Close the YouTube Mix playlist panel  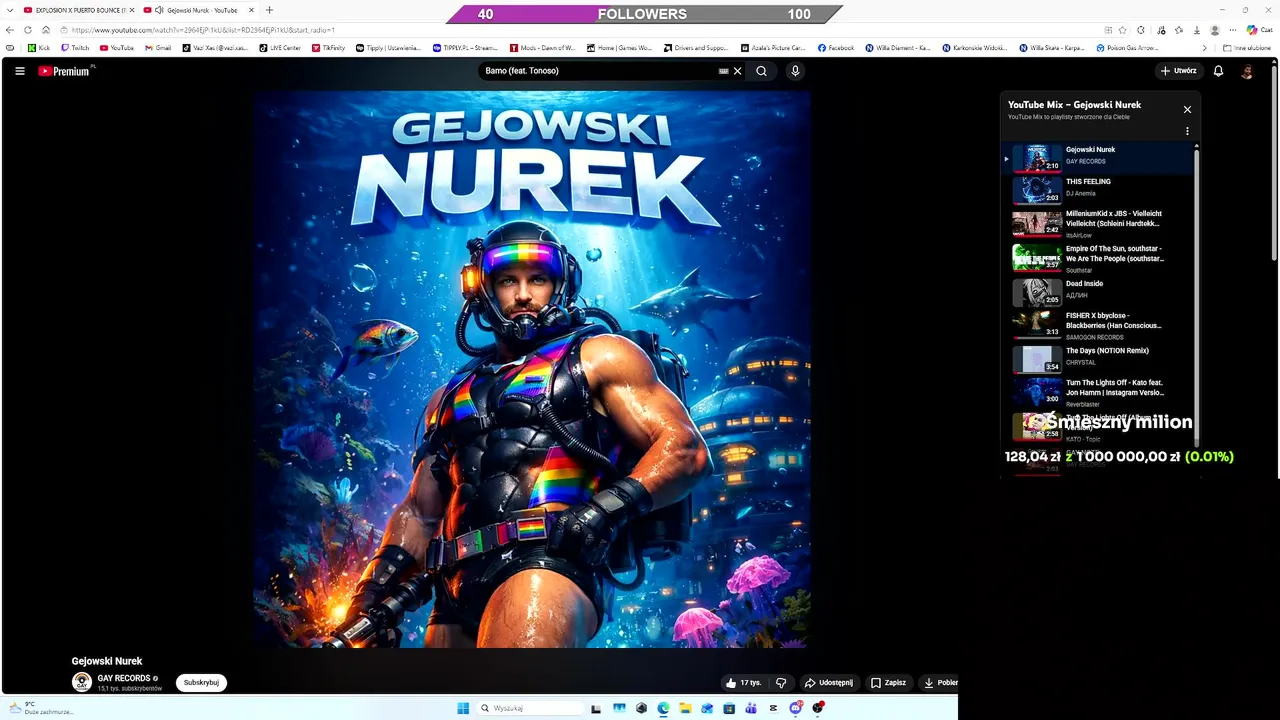1187,110
